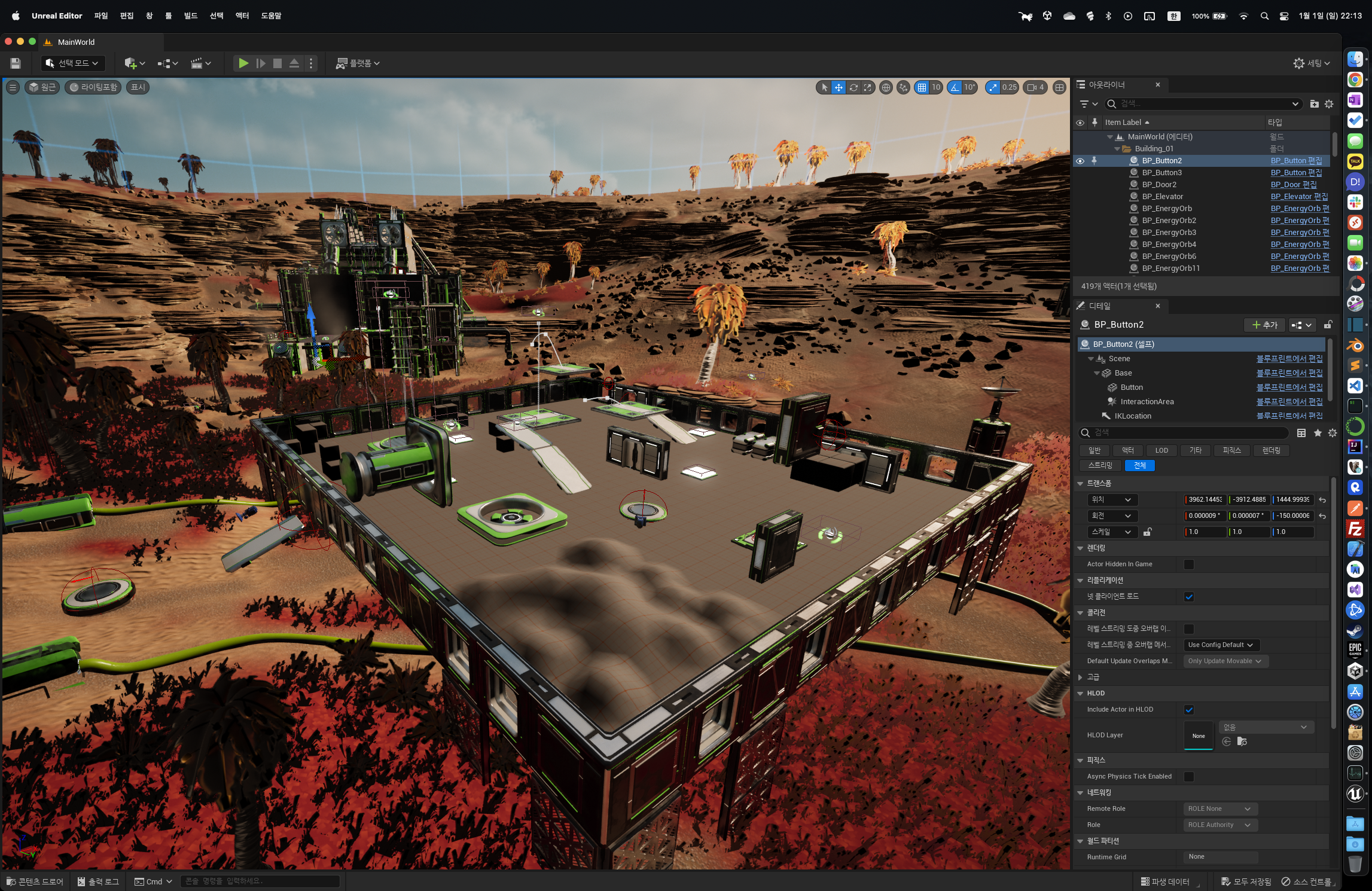Open the 선택 모드 dropdown
The height and width of the screenshot is (891, 1372).
tap(72, 63)
